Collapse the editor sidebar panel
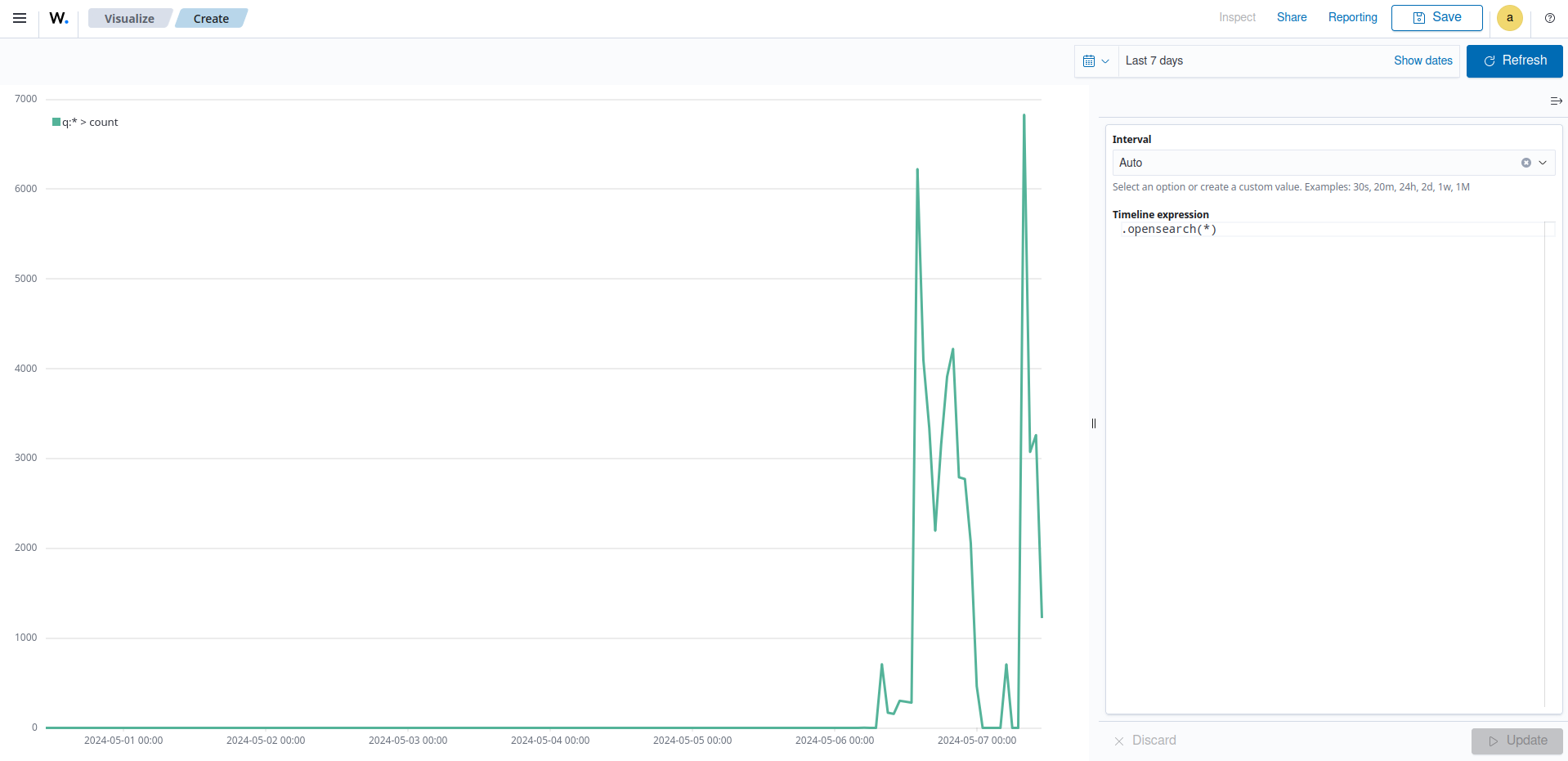 [1556, 101]
